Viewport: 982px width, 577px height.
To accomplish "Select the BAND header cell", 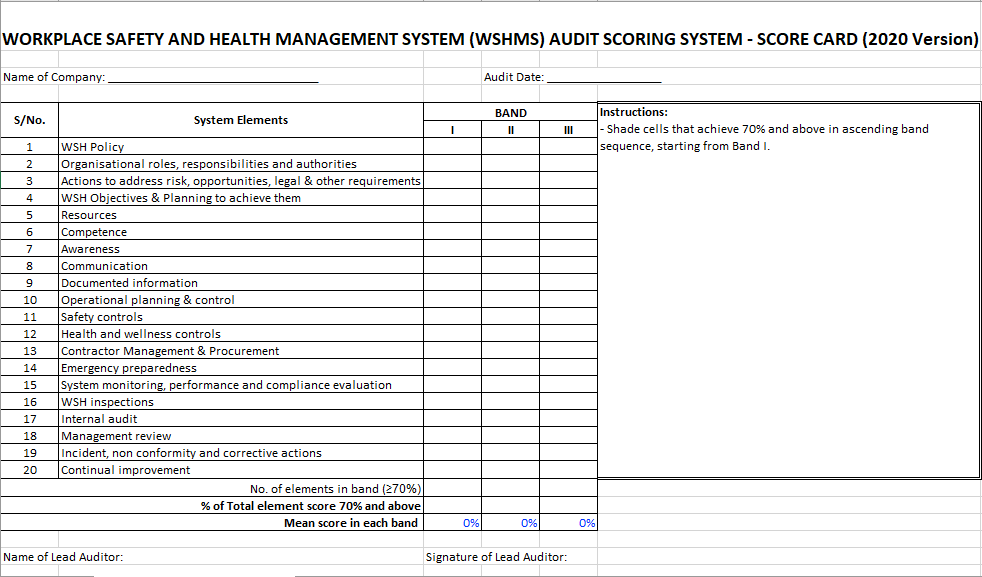I will click(510, 113).
